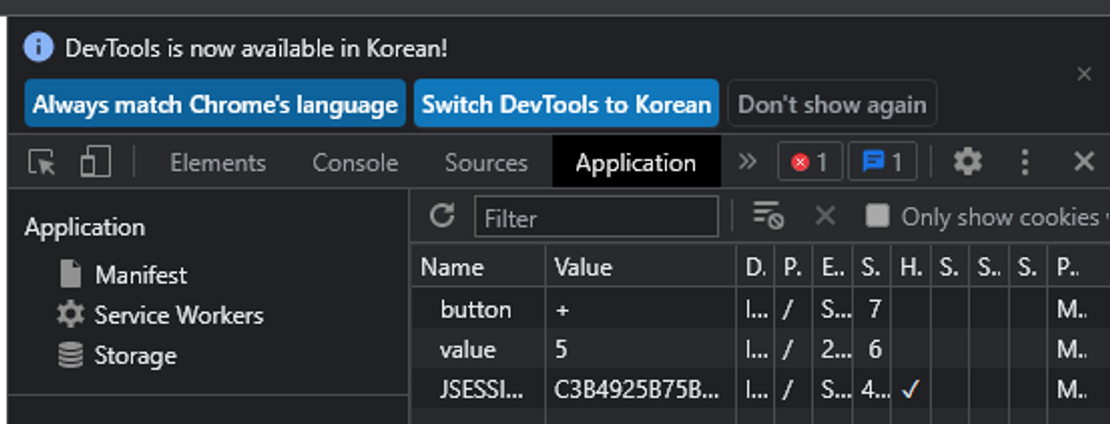Select the button cookie name
Image resolution: width=1110 pixels, height=424 pixels.
(x=476, y=309)
